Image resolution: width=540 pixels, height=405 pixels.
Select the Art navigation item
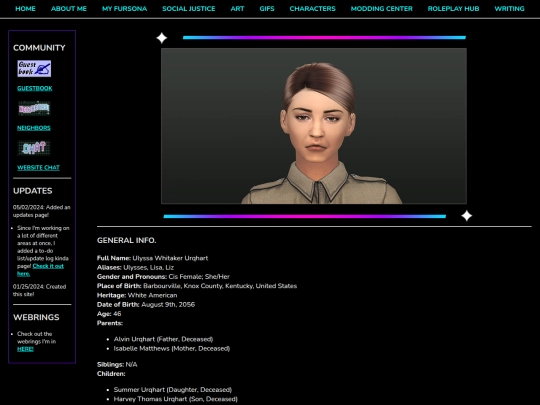pyautogui.click(x=237, y=9)
